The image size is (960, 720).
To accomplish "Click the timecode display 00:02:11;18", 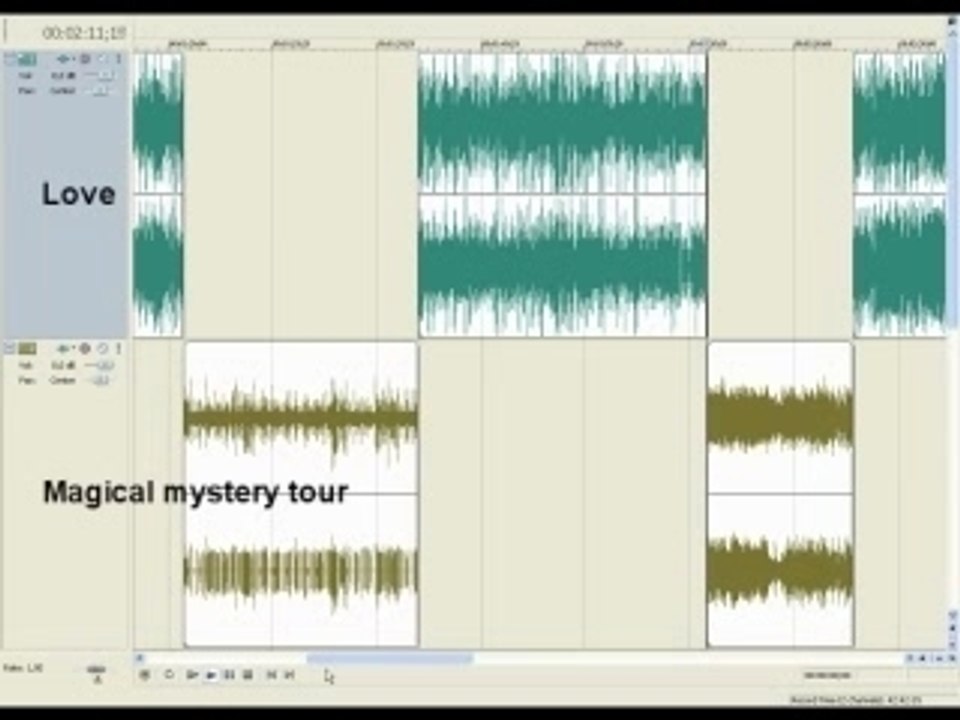I will (x=84, y=32).
